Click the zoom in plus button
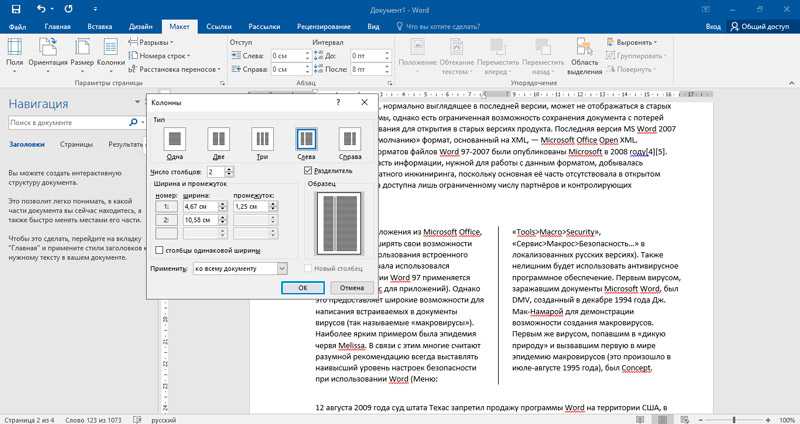 [x=769, y=420]
